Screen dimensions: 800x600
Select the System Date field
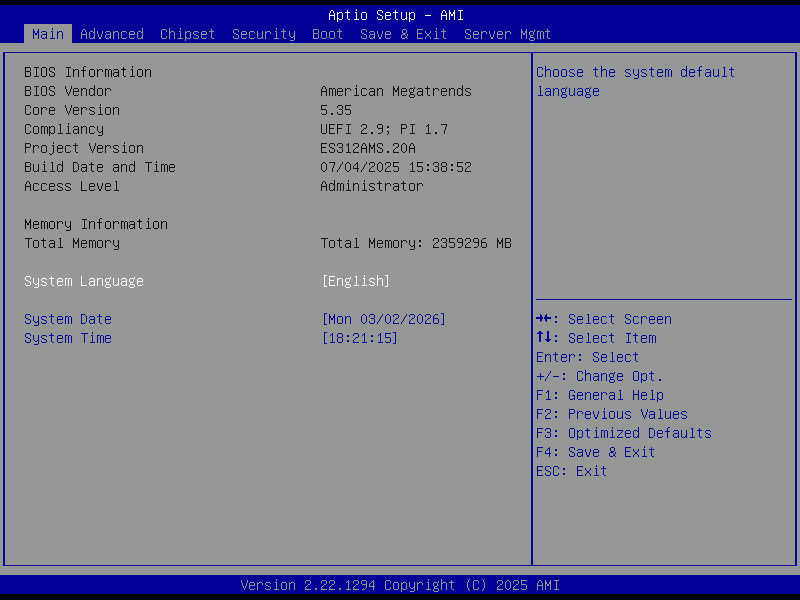point(67,319)
